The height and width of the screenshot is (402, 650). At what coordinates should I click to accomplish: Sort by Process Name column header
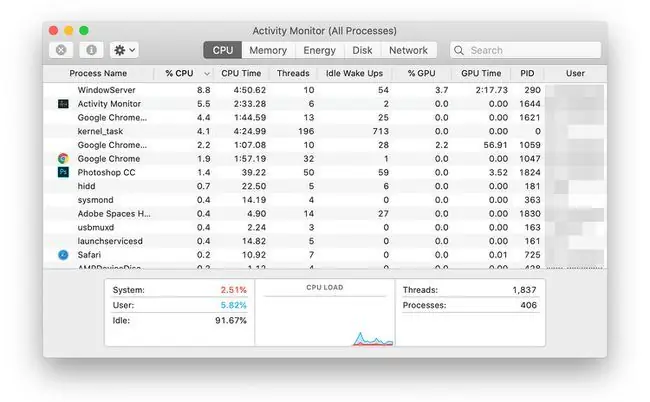(x=98, y=73)
